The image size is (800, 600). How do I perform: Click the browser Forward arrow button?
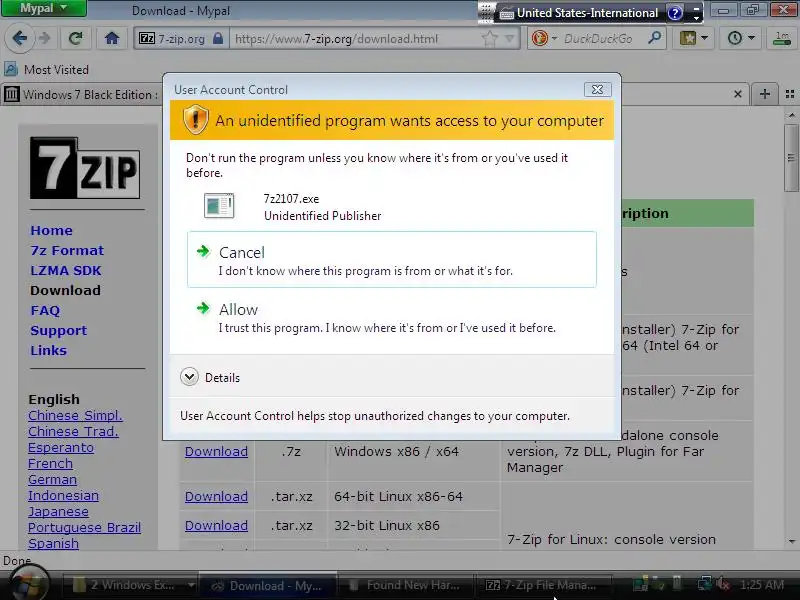(x=44, y=38)
